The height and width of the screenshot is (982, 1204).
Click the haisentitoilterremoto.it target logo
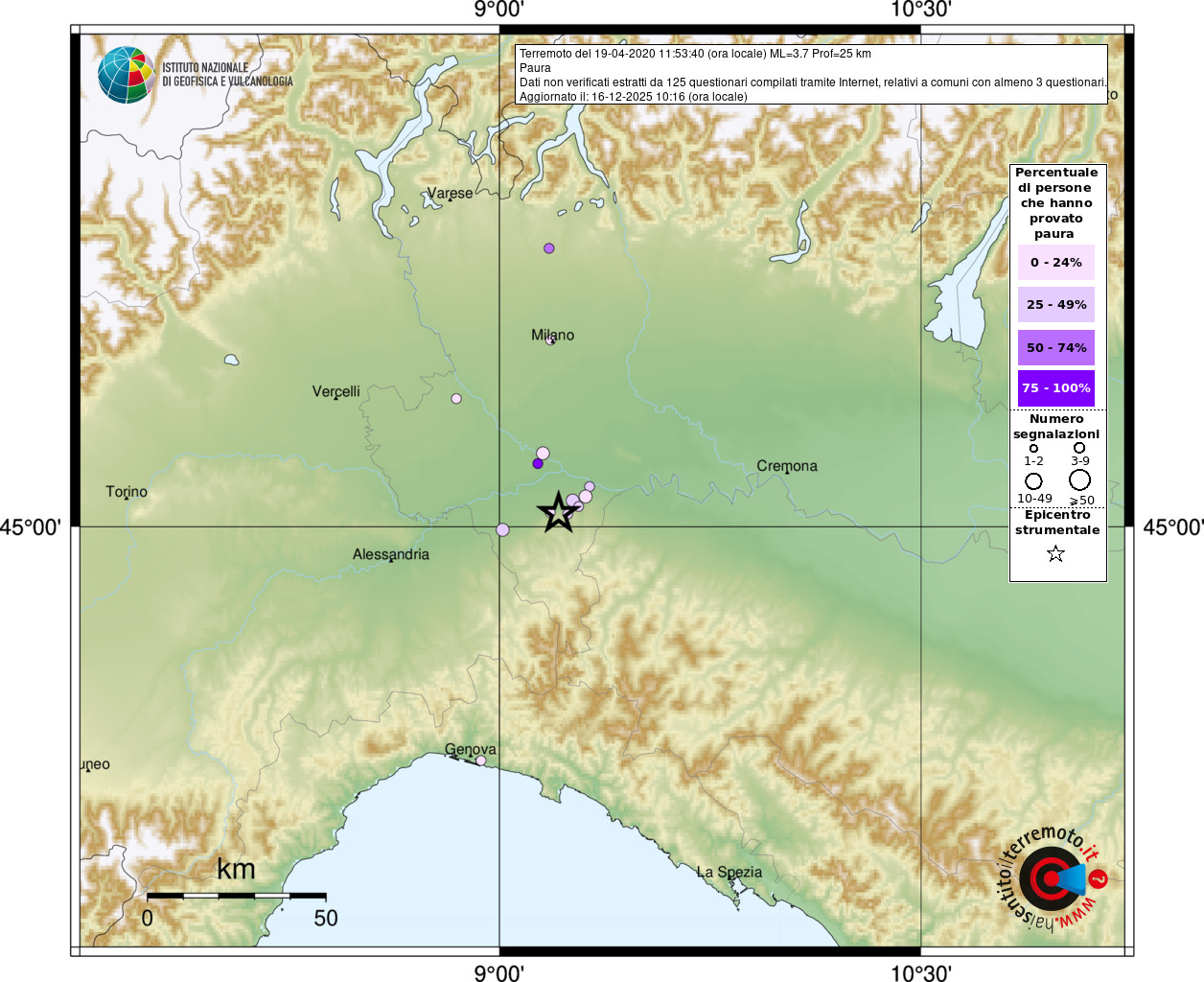[1053, 878]
